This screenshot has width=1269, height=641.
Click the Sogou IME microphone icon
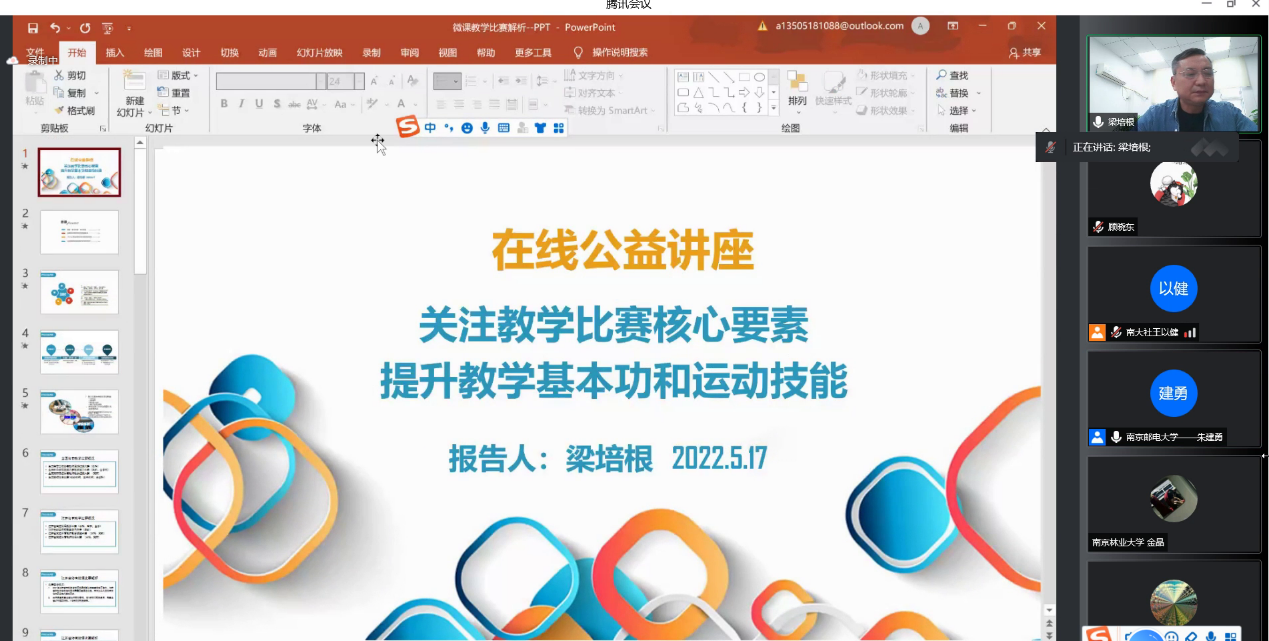[x=485, y=128]
